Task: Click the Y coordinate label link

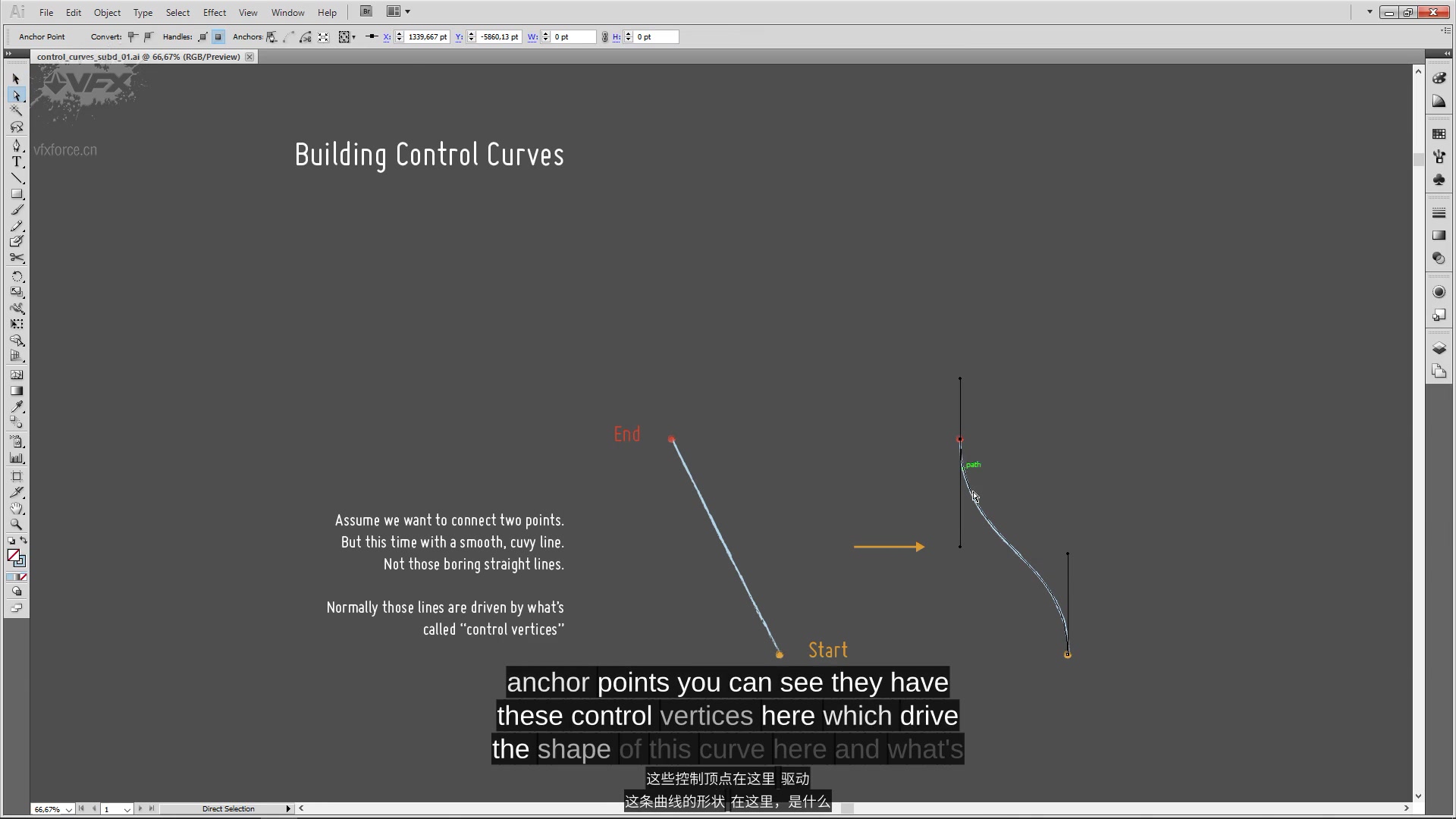Action: coord(459,36)
